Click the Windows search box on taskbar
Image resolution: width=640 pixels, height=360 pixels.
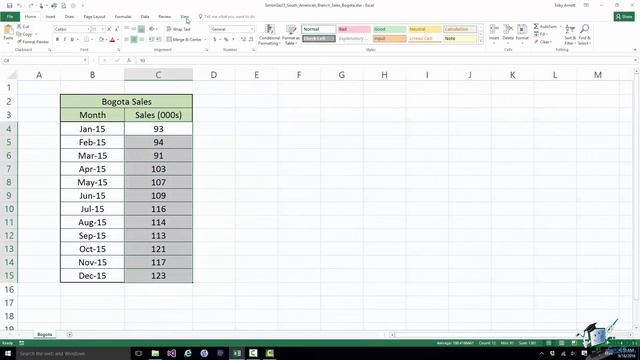click(73, 353)
